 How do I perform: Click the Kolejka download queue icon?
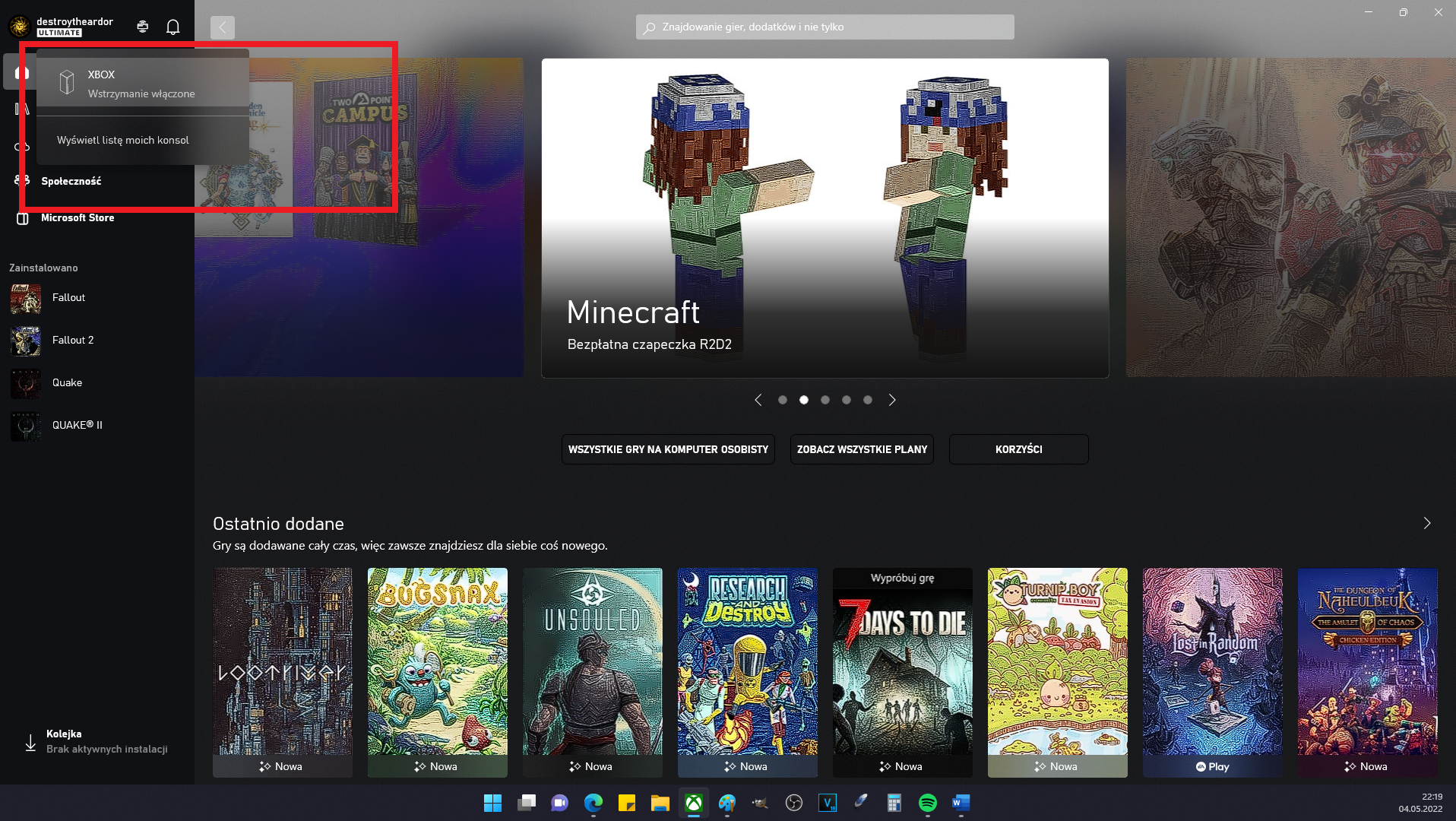click(30, 742)
